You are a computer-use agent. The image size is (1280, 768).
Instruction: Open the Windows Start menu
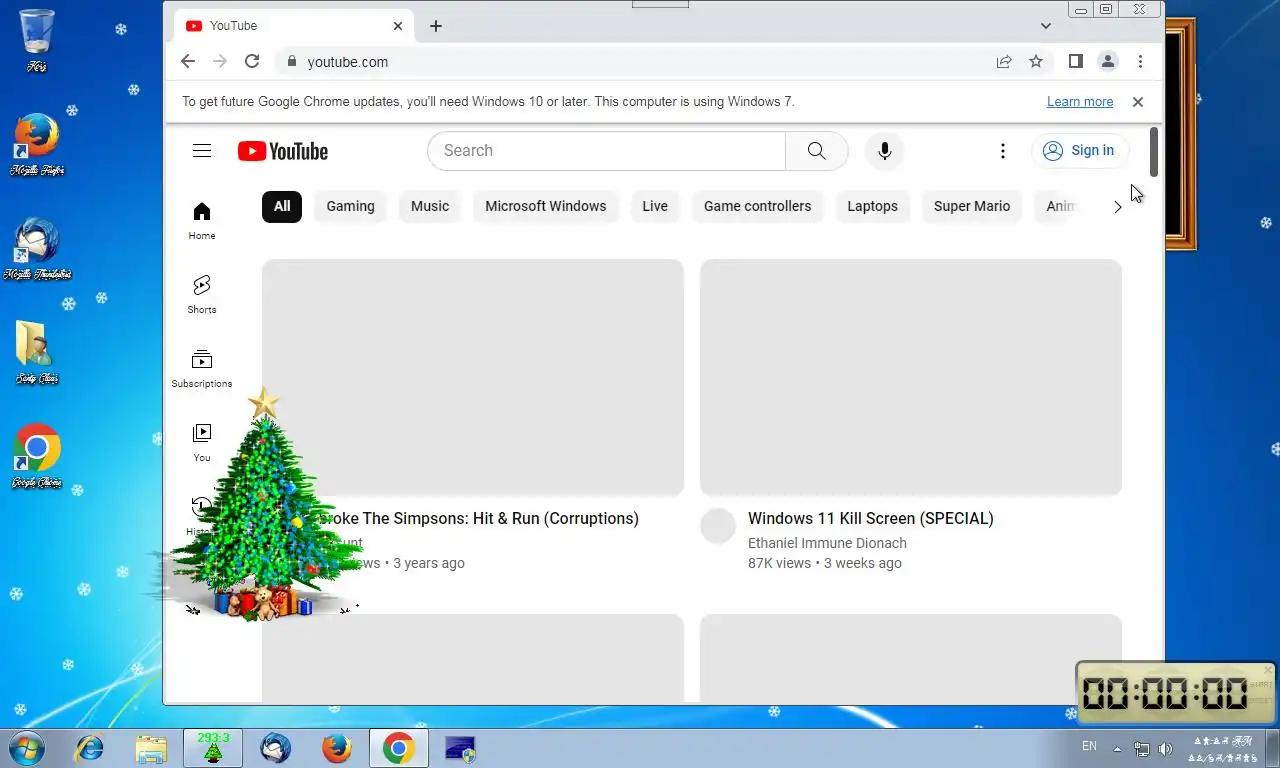pos(25,748)
